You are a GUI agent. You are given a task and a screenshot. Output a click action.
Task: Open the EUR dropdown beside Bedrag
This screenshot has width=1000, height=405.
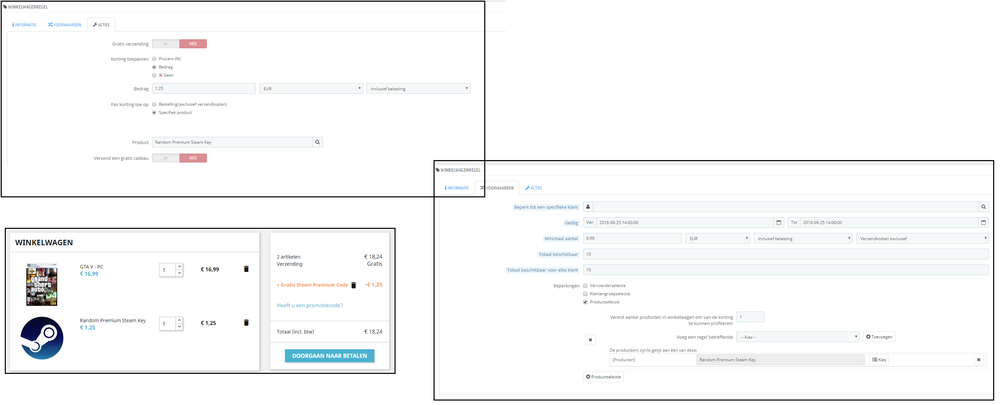pyautogui.click(x=311, y=89)
